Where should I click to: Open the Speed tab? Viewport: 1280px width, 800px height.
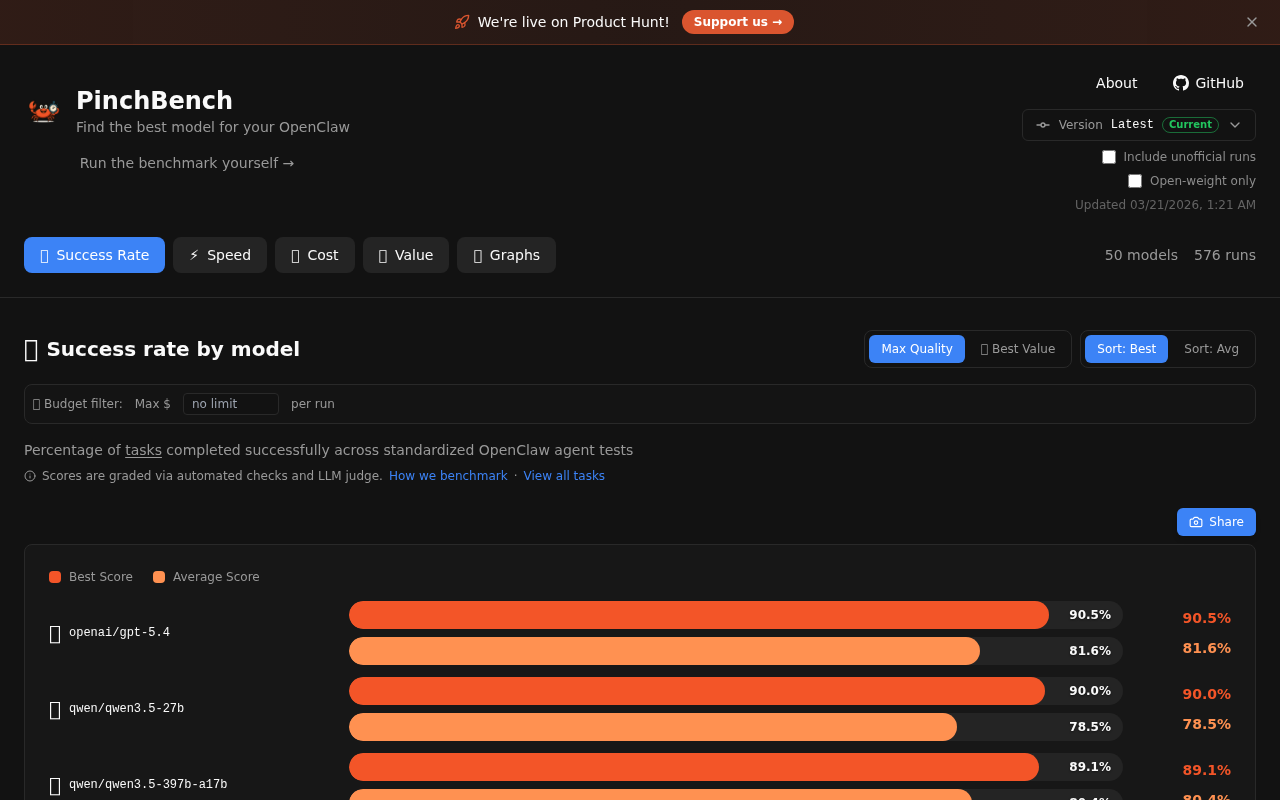coord(220,255)
